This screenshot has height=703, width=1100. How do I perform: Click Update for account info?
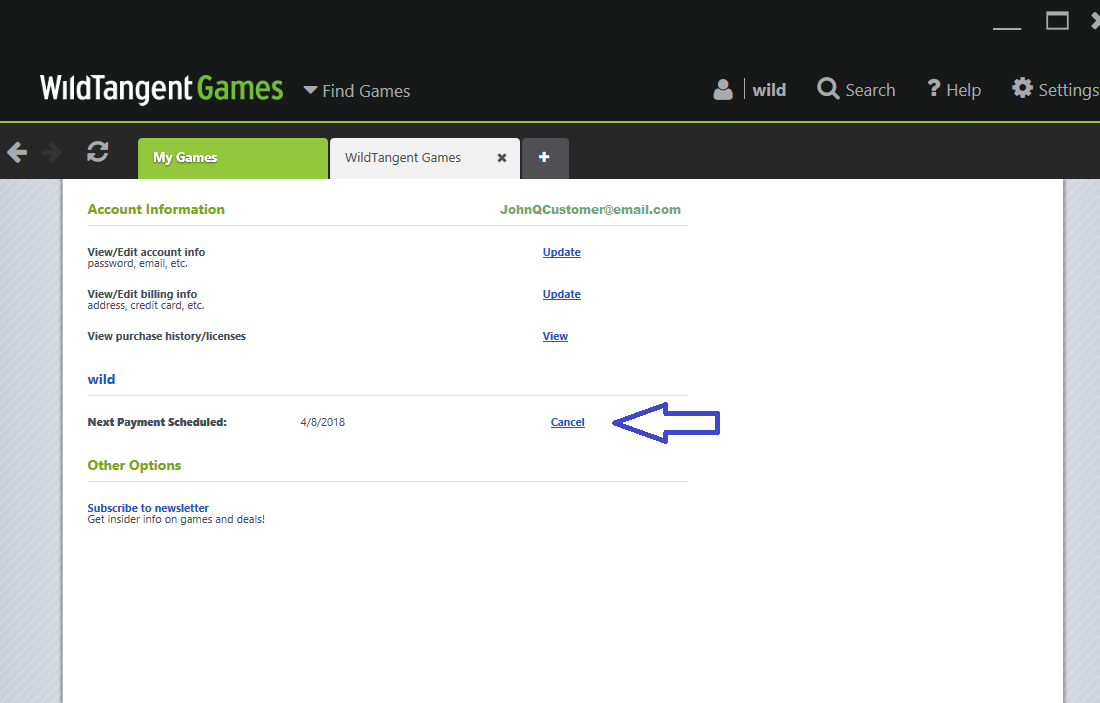[561, 252]
